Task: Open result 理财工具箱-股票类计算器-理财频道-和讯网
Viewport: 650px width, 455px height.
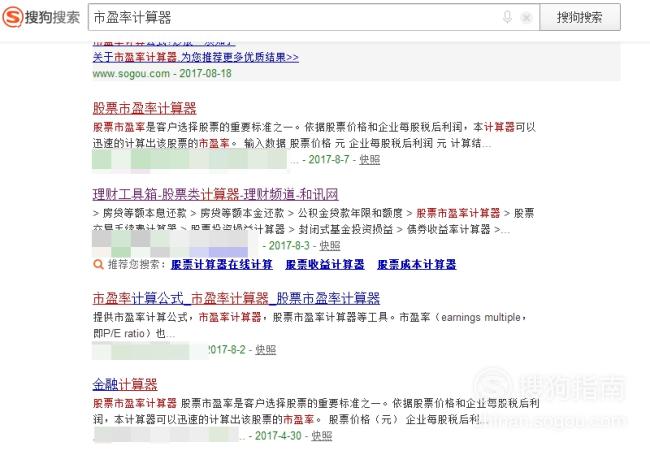Action: [216, 194]
